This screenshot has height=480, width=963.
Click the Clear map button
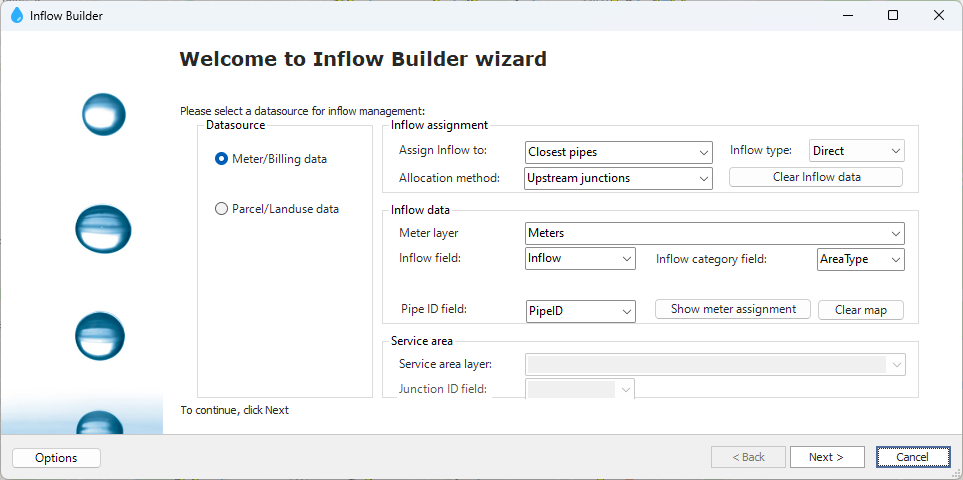[x=860, y=310]
